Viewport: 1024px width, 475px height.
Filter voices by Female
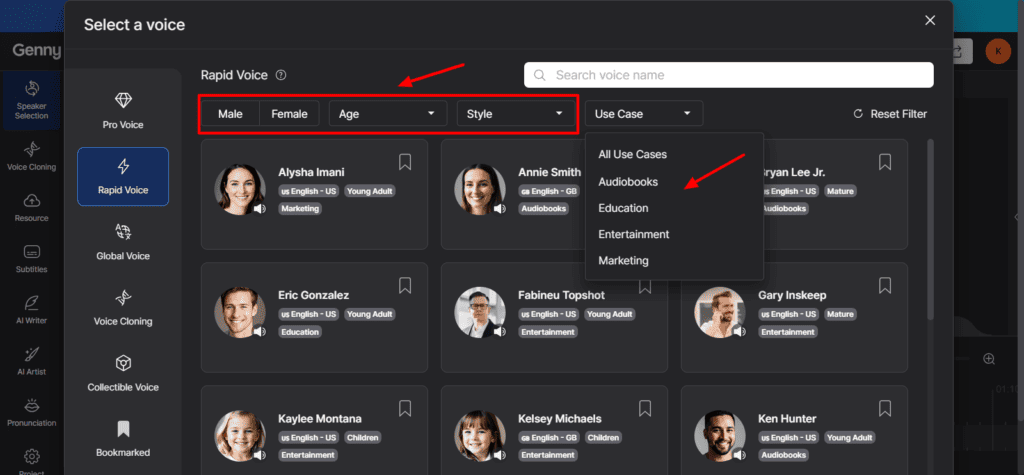289,114
